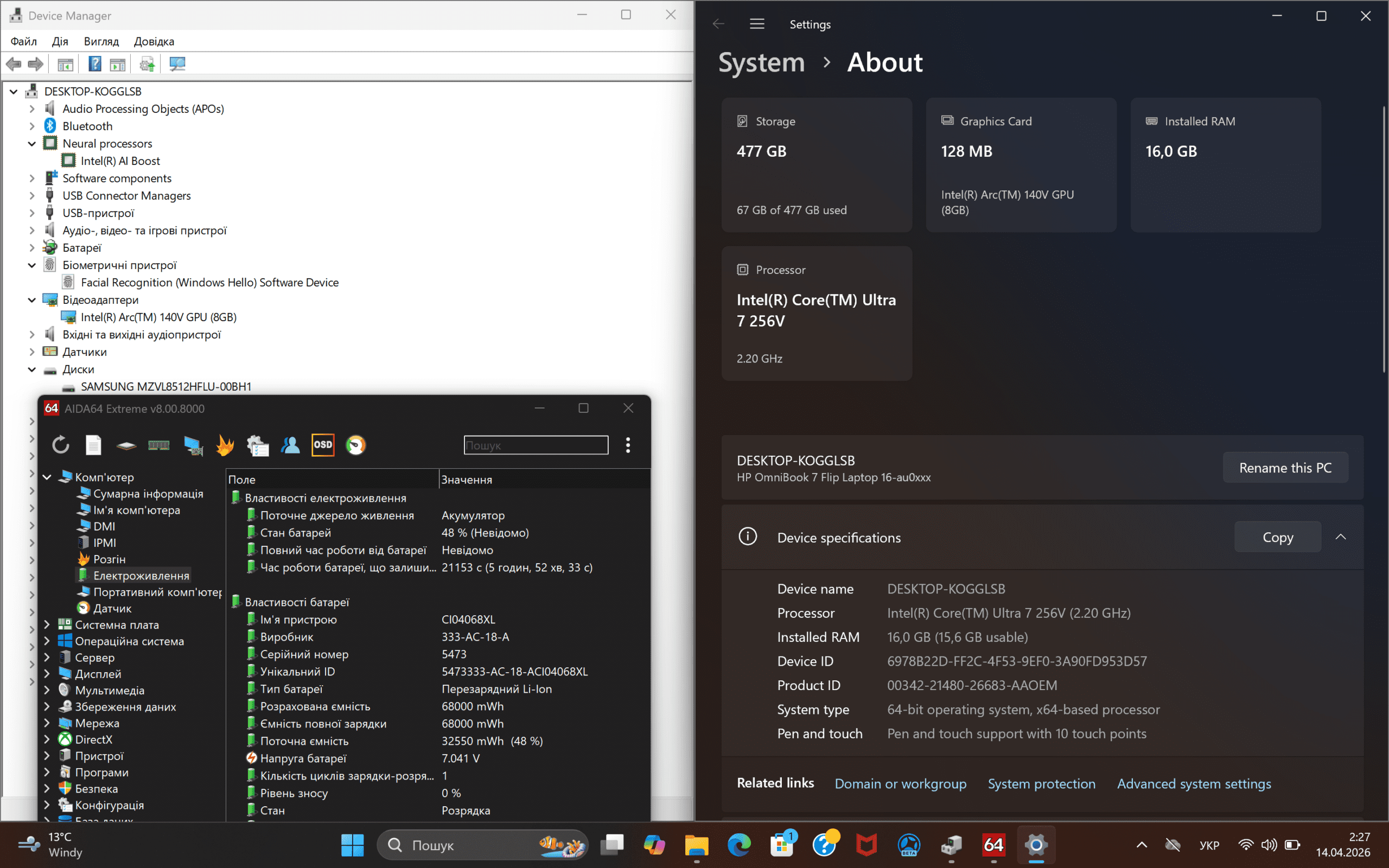Screen dimensions: 1389x868
Task: Click AIDA64 refresh icon
Action: [x=60, y=445]
